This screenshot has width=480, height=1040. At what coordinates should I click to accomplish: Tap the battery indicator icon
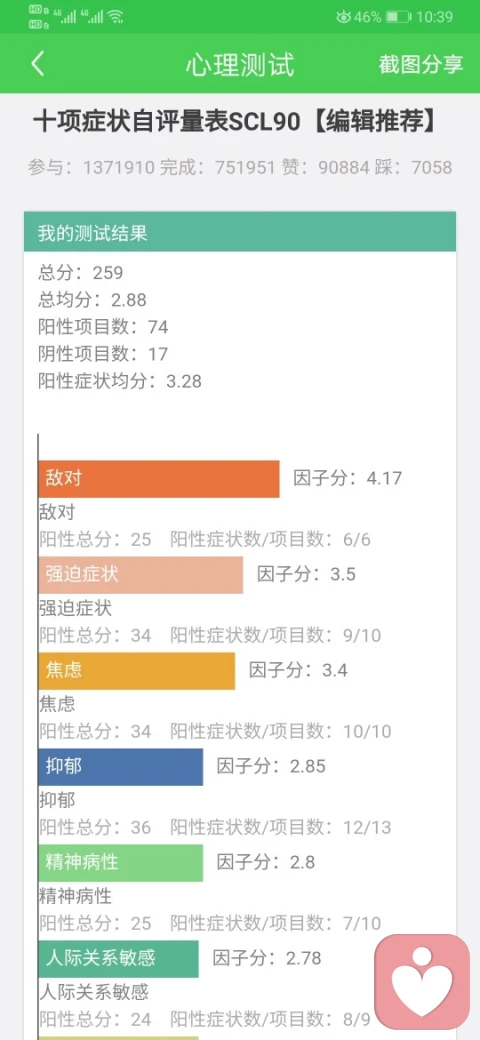click(398, 17)
